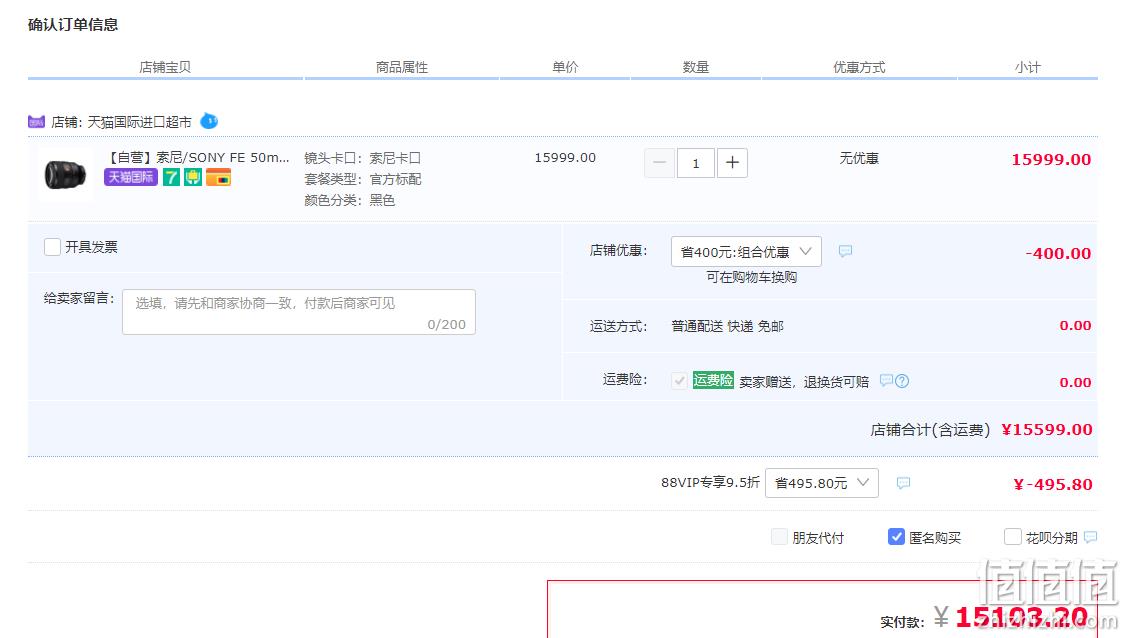
Task: Enable the 开具发票 checkbox
Action: point(52,247)
